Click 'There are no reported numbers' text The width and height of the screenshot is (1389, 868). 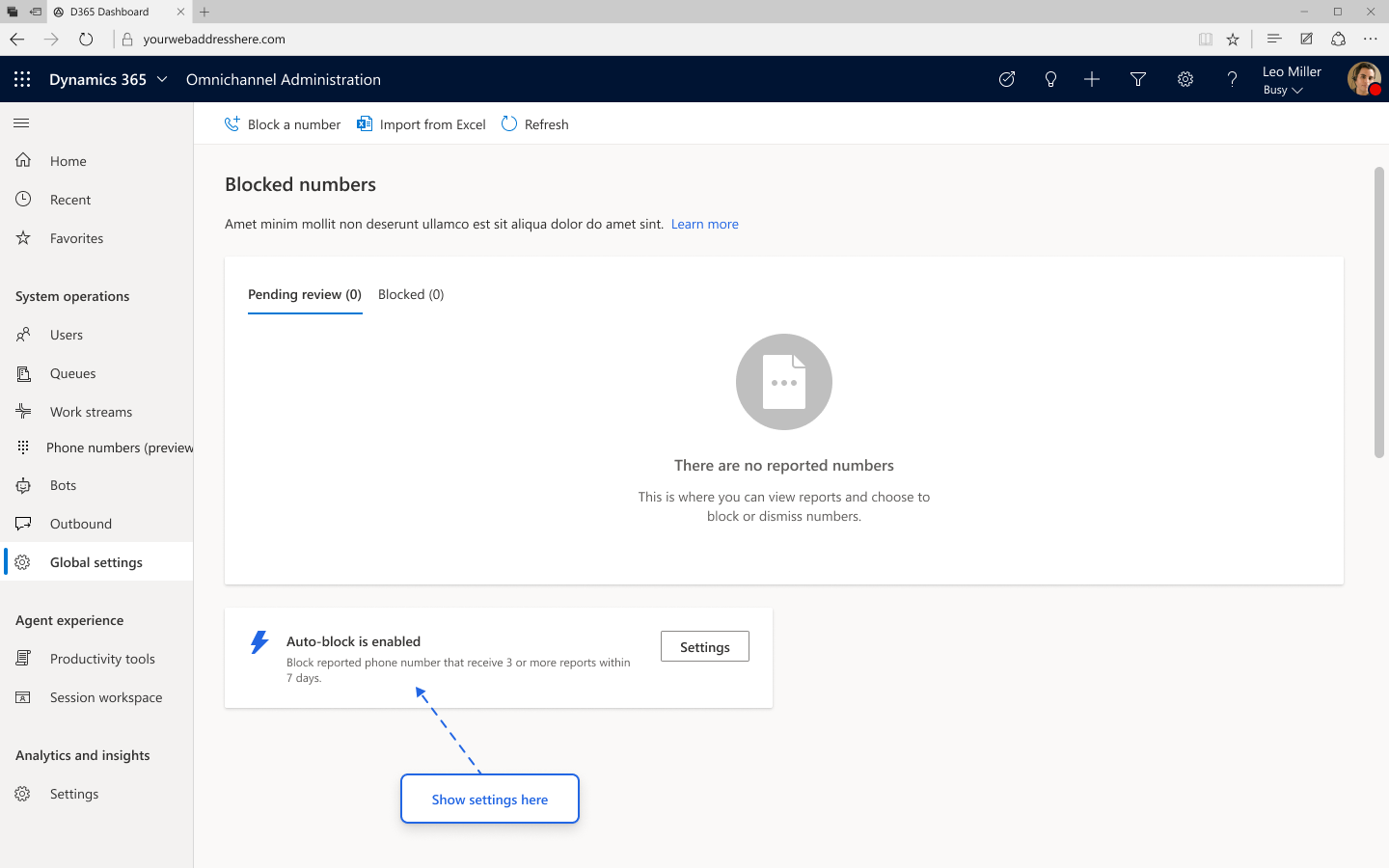[784, 465]
